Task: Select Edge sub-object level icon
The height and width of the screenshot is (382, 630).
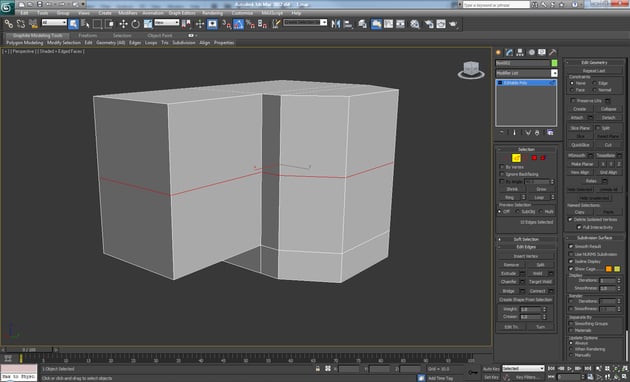Action: 516,158
